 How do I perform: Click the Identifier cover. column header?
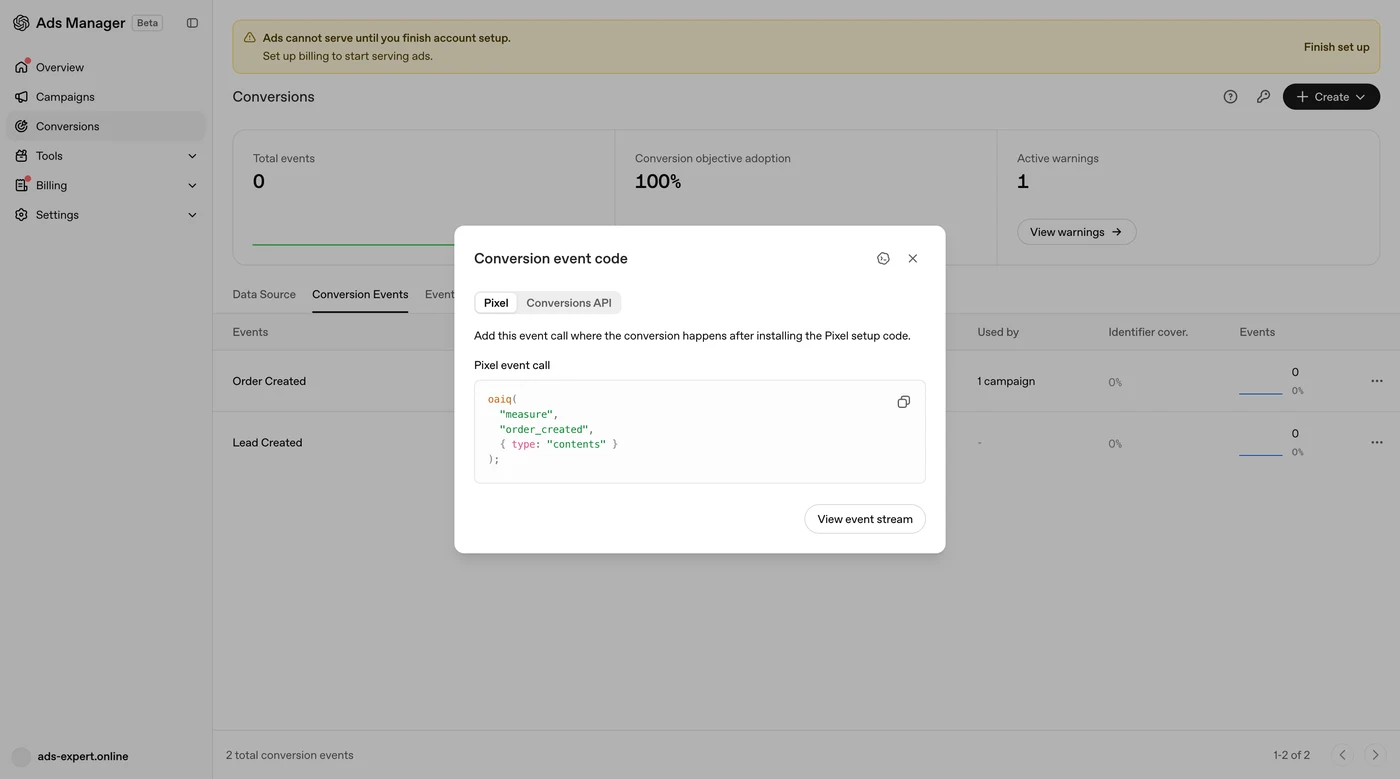tap(1148, 332)
